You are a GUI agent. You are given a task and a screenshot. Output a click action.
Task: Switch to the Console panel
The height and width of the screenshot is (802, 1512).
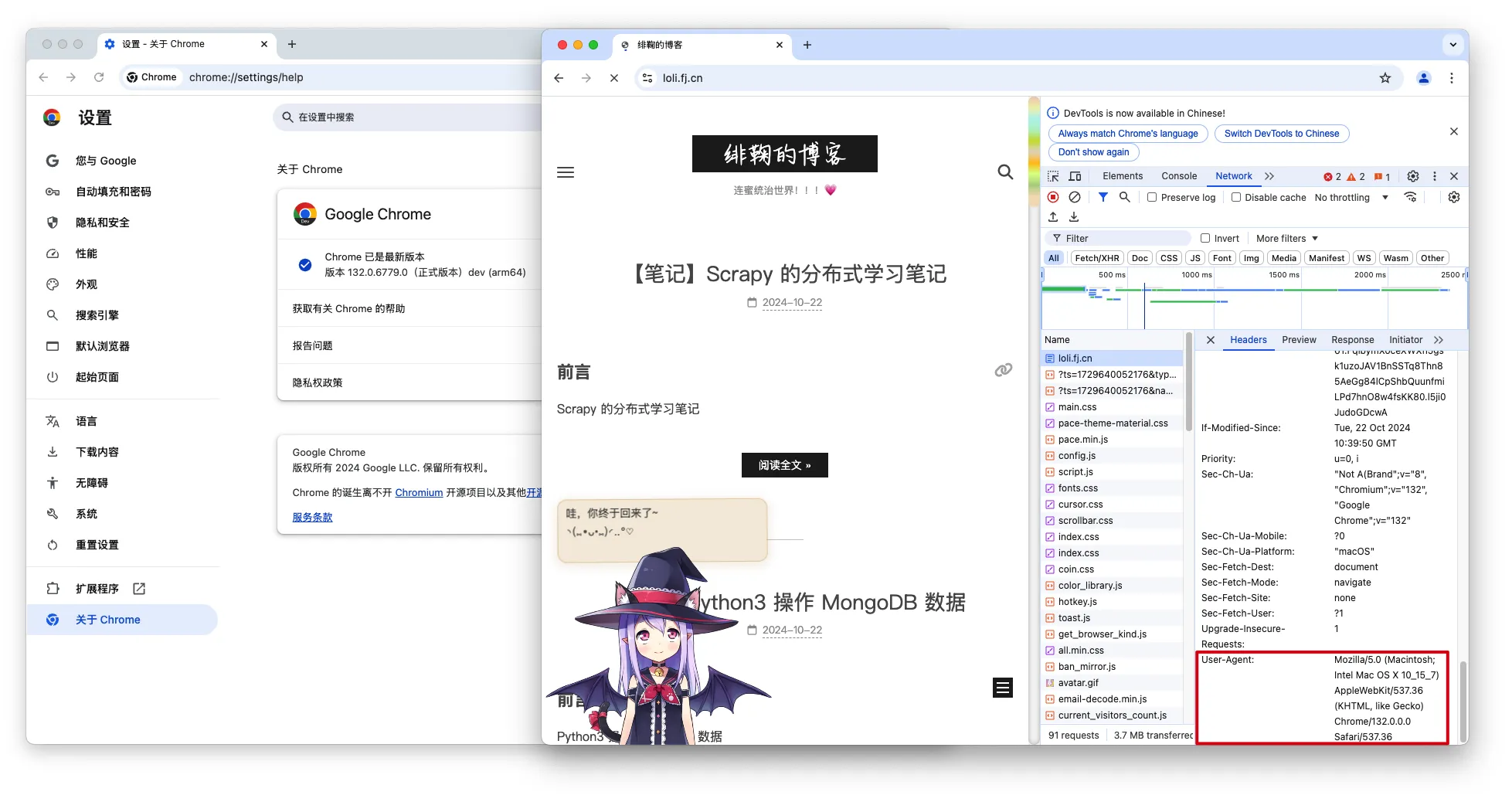pos(1179,176)
